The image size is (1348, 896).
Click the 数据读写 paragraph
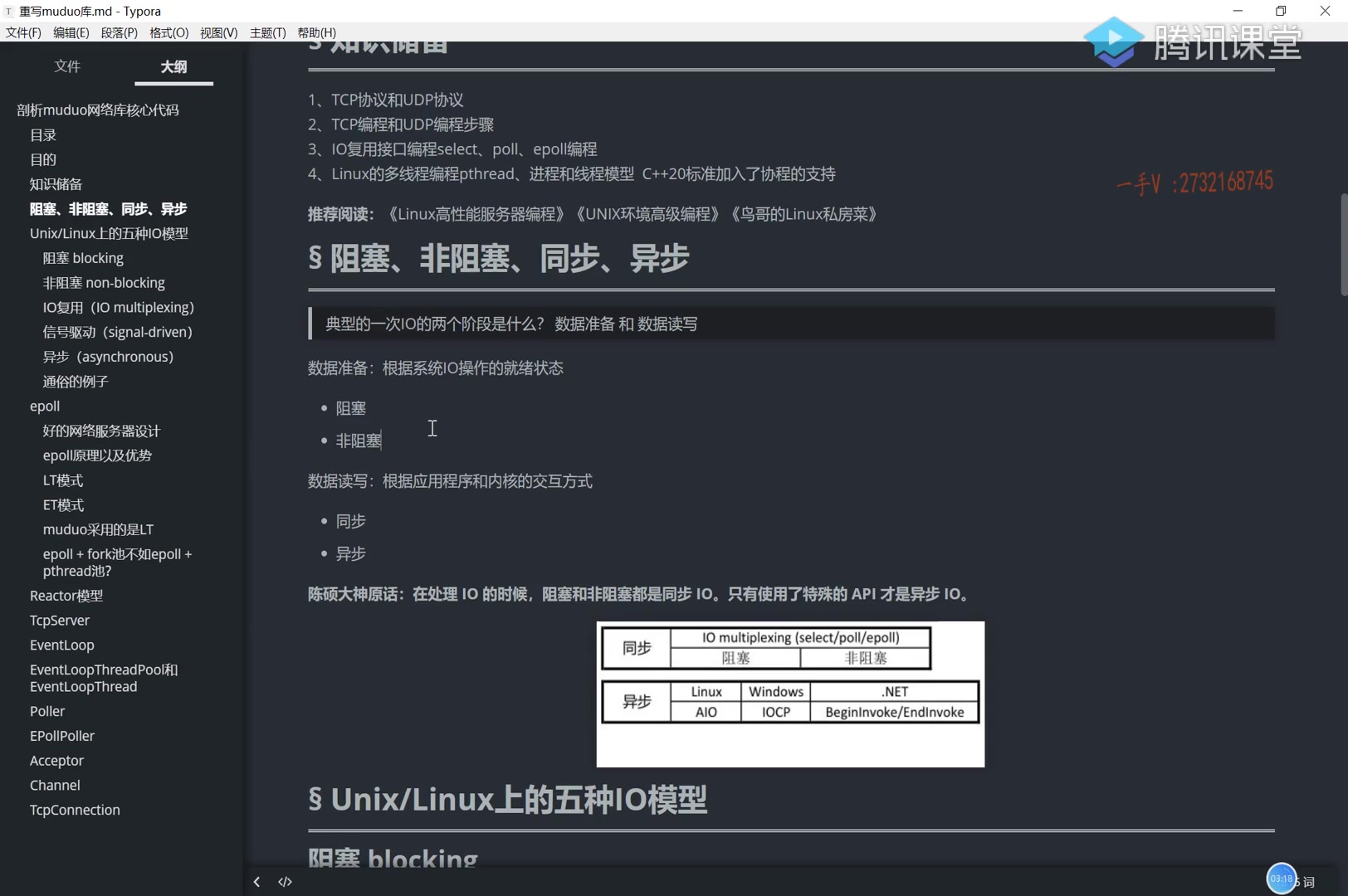[450, 481]
